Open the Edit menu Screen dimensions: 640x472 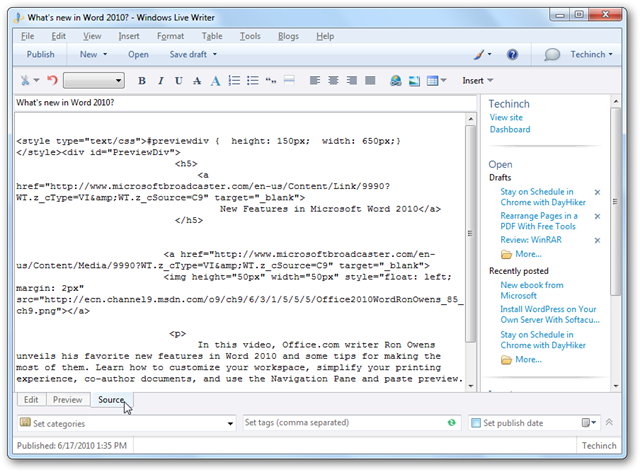(58, 36)
